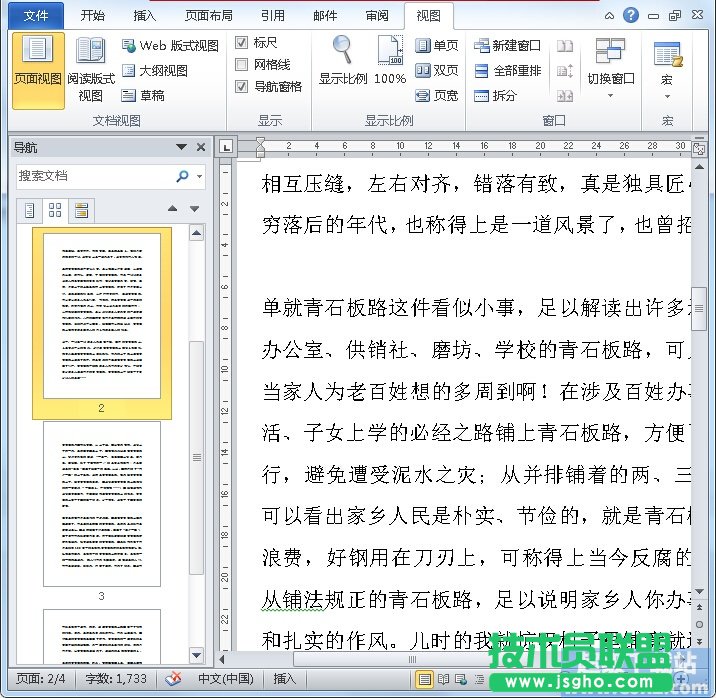Click the 双页 two pages button
This screenshot has height=698, width=716.
tap(437, 71)
